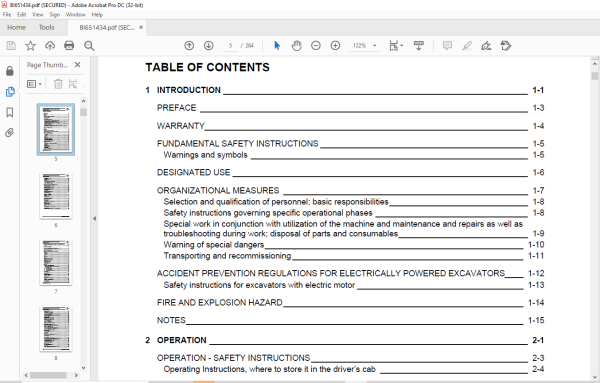Go to next page arrow
Screen dimensions: 600x383
point(209,46)
